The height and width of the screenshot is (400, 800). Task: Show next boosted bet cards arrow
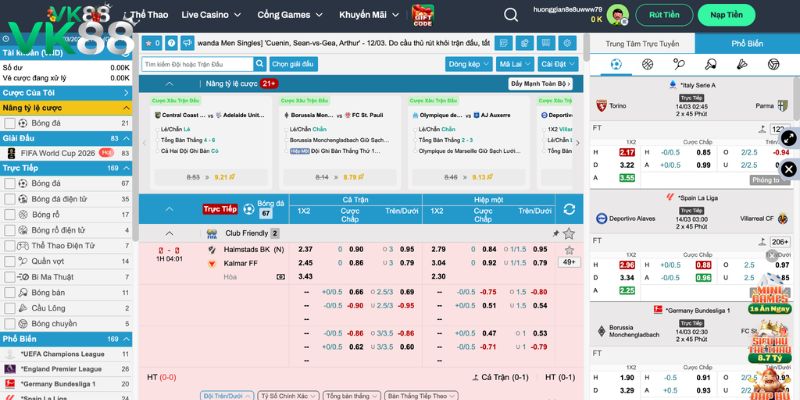578,143
